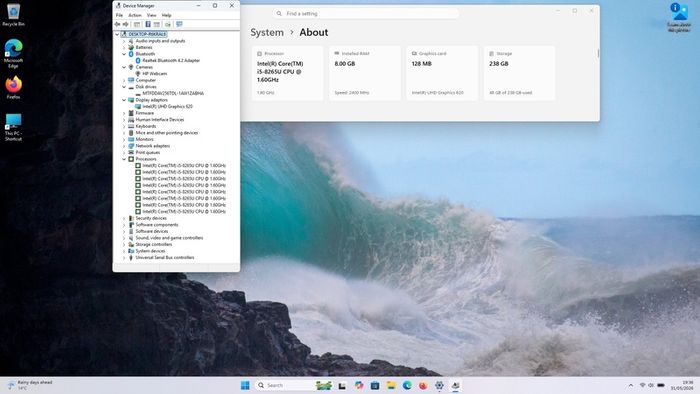700x394 pixels.
Task: Select Intel(R) UHD Graphics 620 device
Action: click(167, 107)
